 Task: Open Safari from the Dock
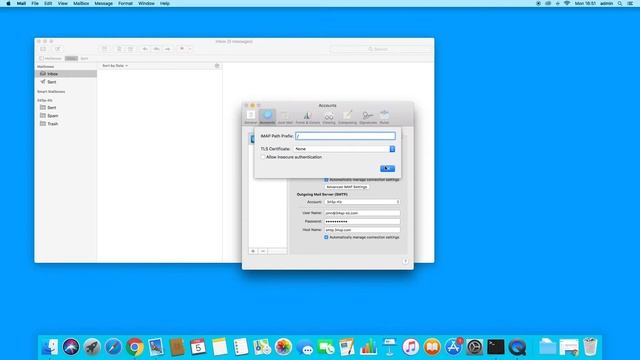pos(113,347)
